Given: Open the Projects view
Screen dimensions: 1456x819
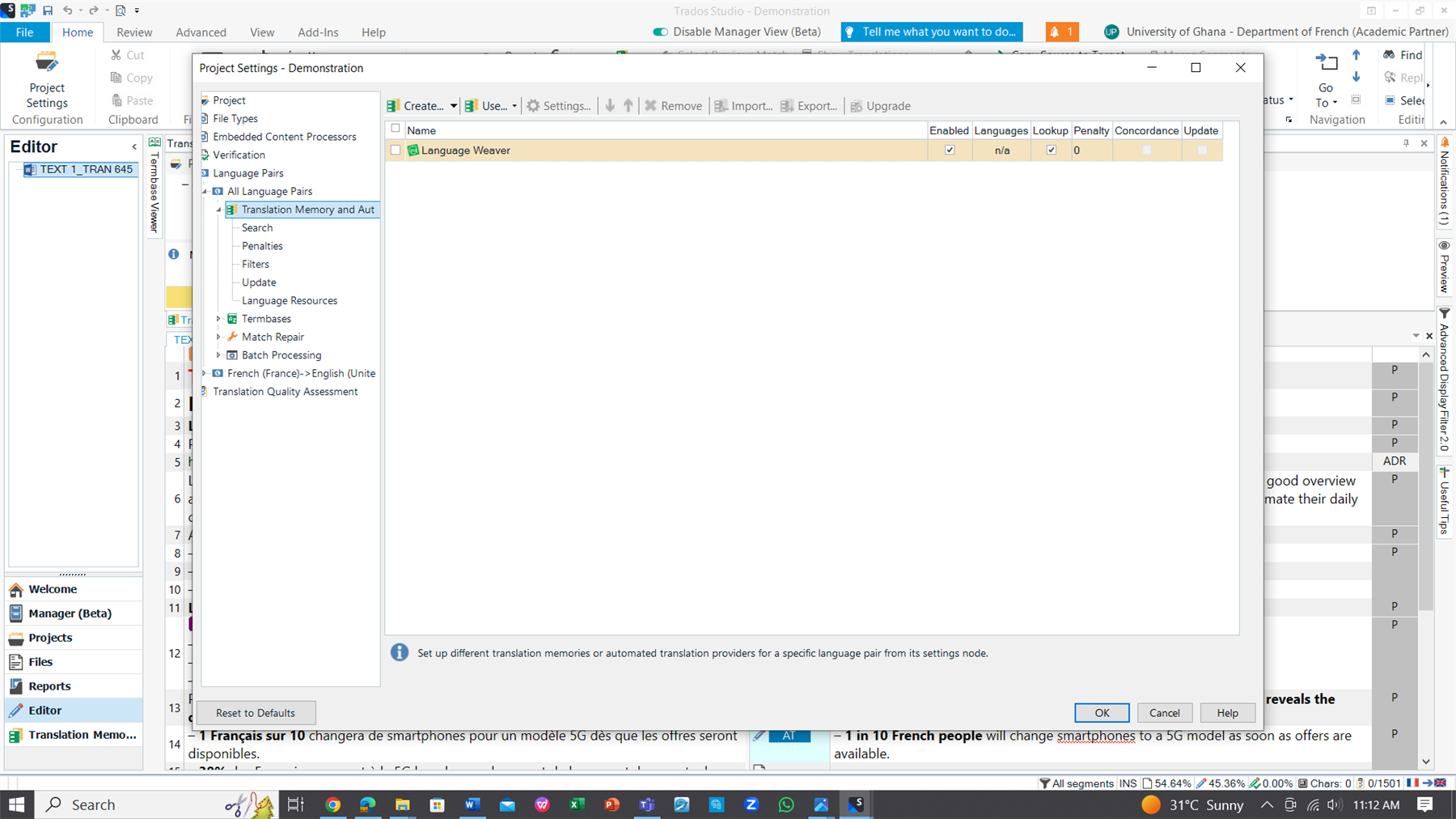Looking at the screenshot, I should click(73, 638).
